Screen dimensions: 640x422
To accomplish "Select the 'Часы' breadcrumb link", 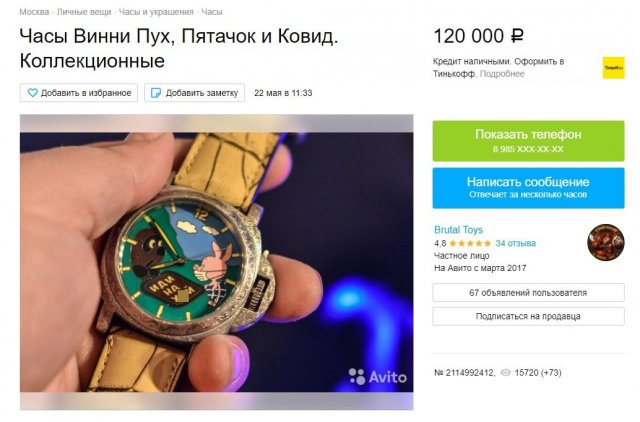I will point(212,11).
